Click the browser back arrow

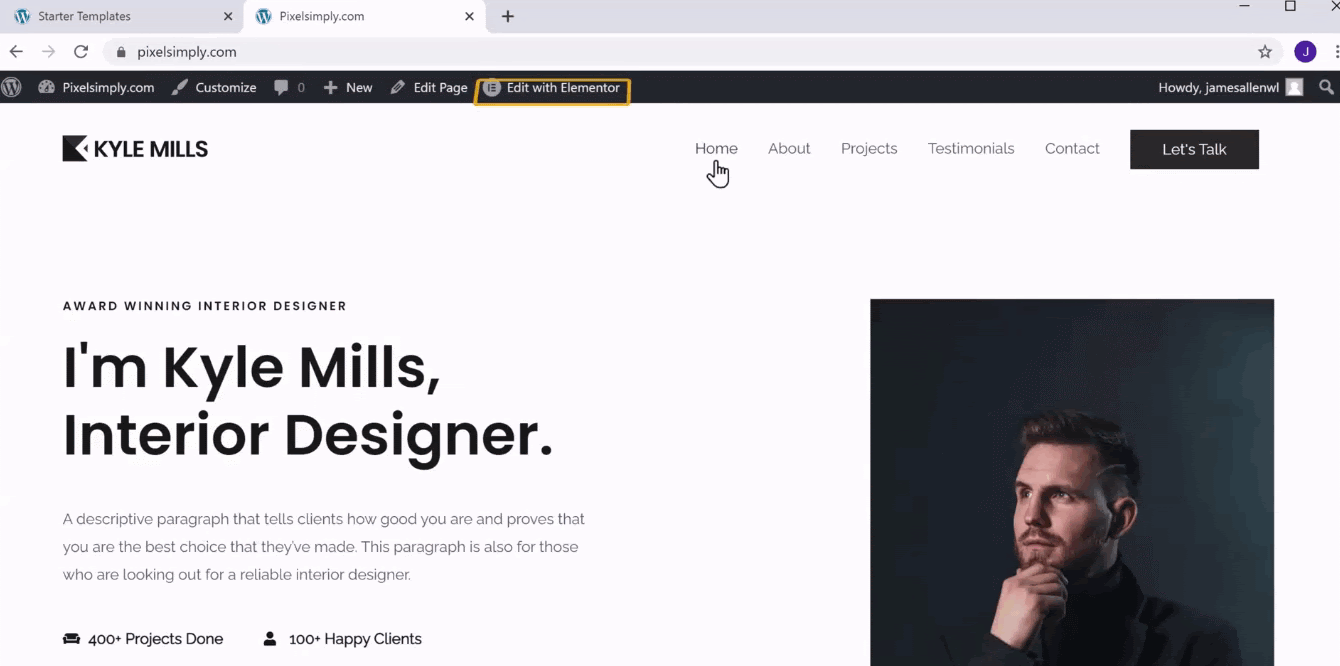(16, 52)
